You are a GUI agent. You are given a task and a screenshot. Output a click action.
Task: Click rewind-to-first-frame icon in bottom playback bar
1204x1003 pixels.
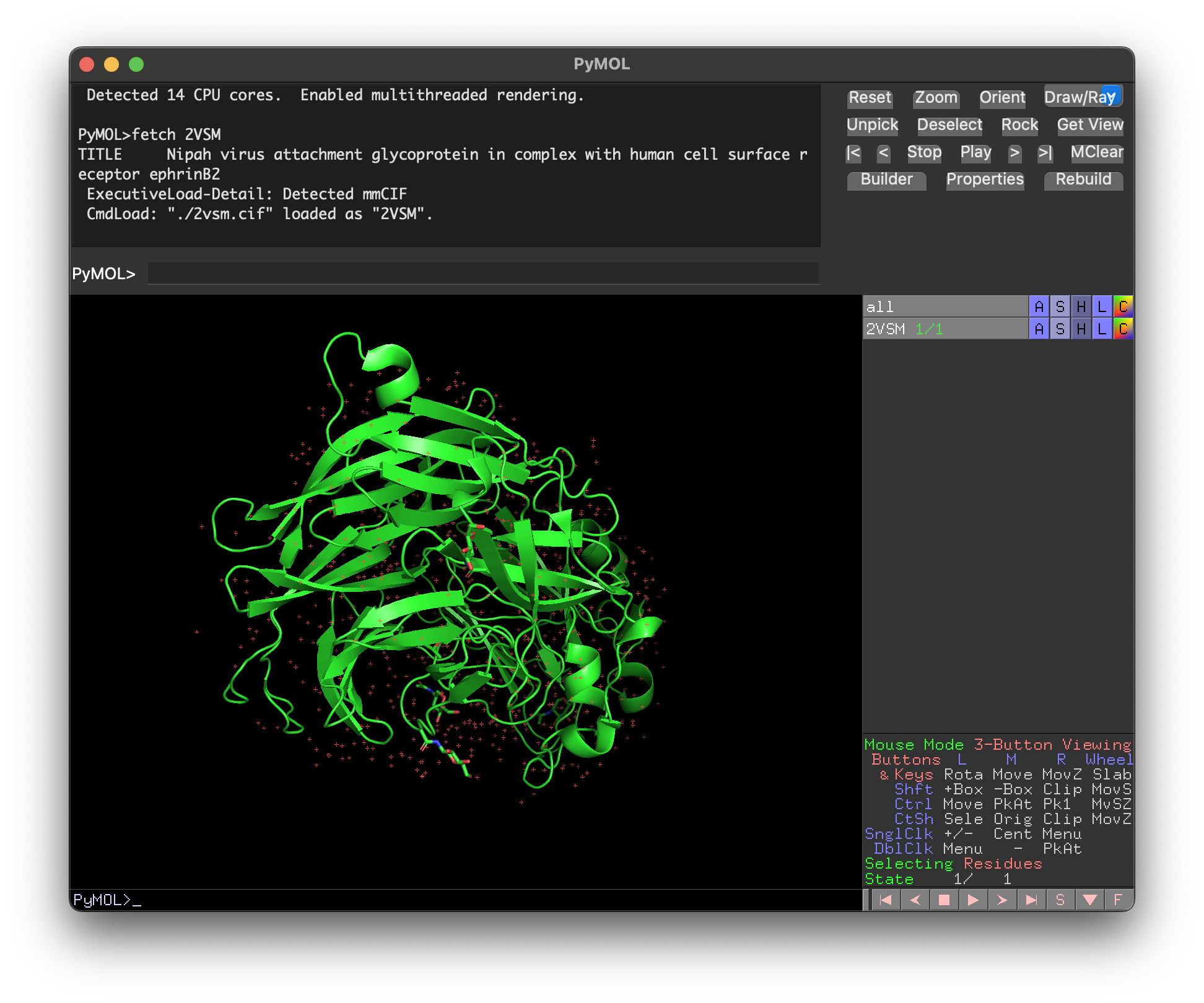(886, 900)
